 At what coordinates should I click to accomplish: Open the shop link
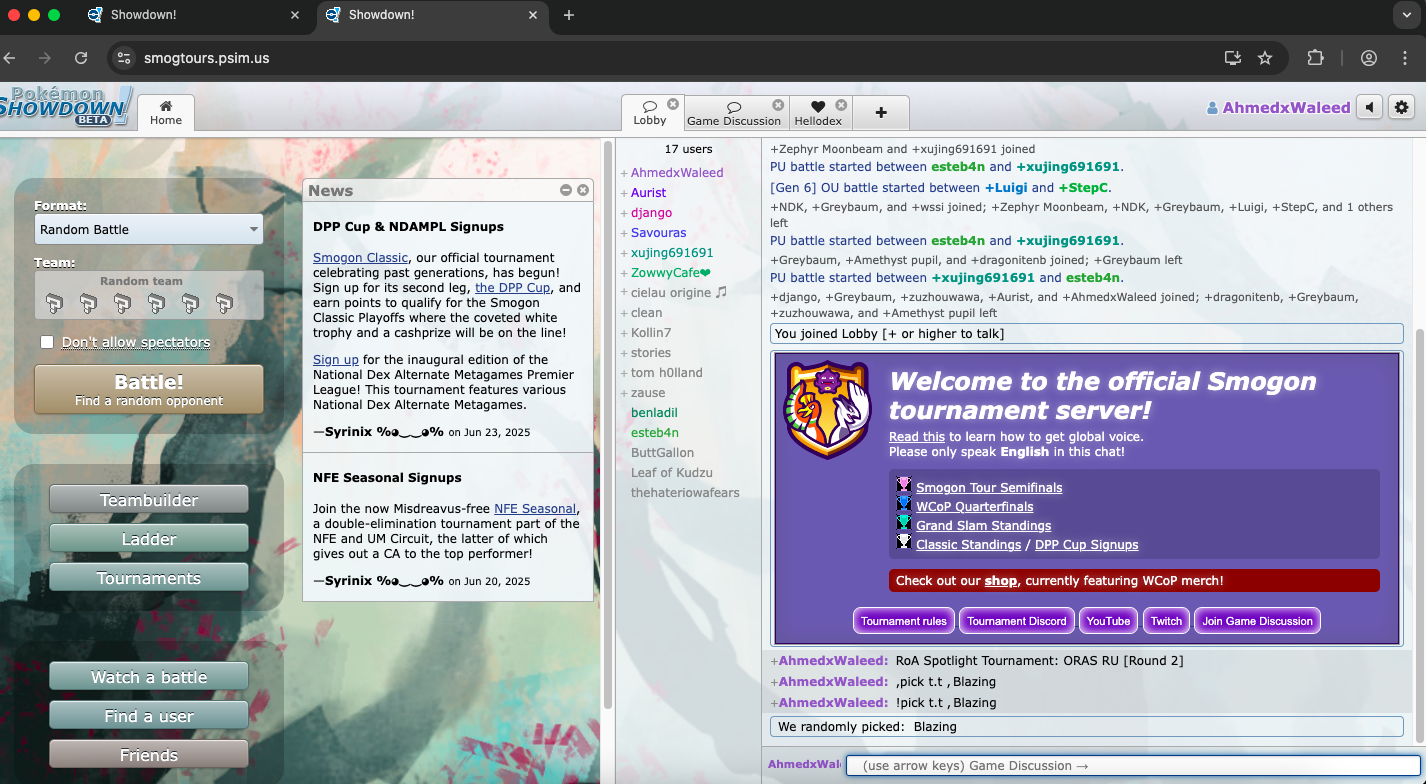(x=1000, y=581)
